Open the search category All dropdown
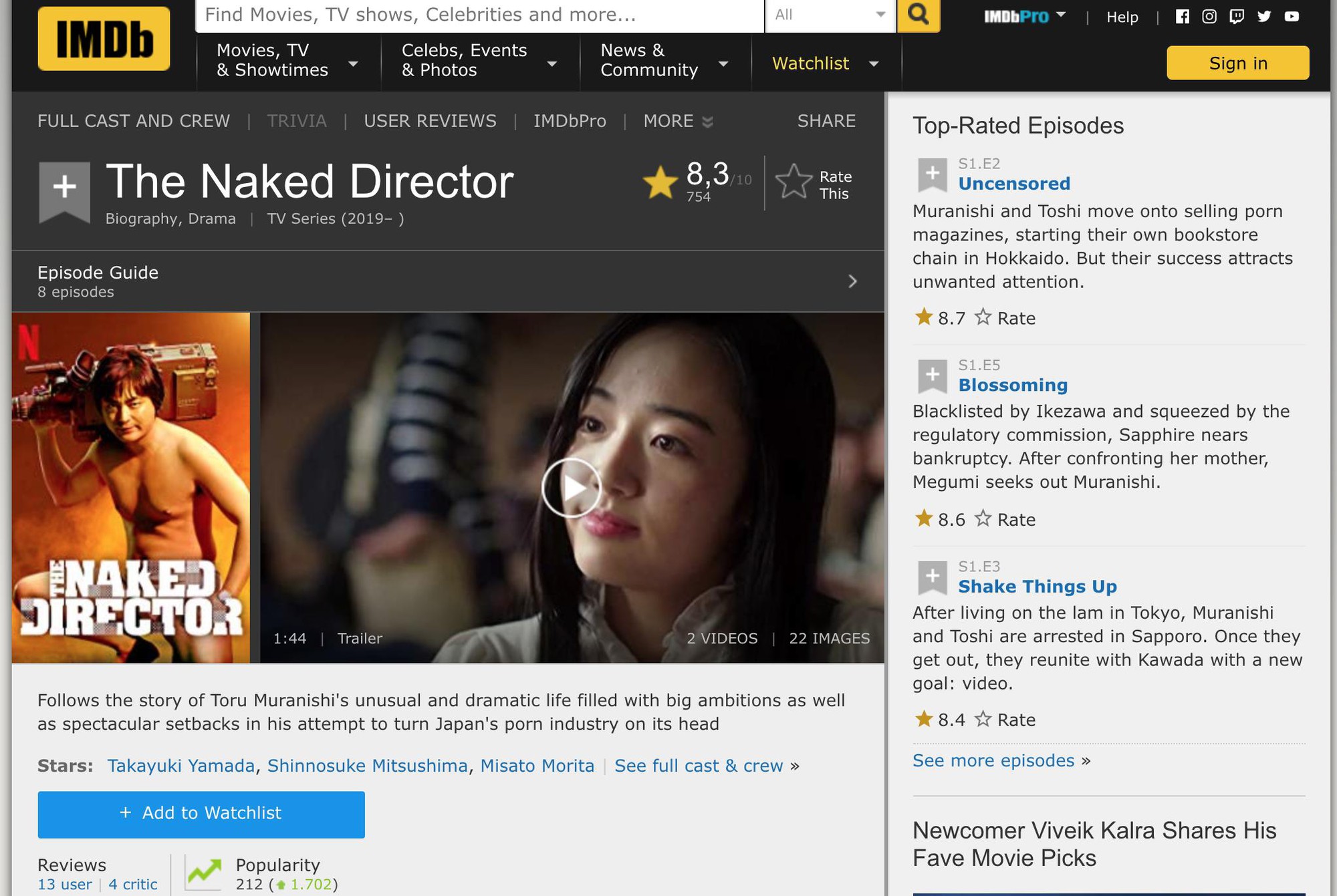 [x=830, y=15]
